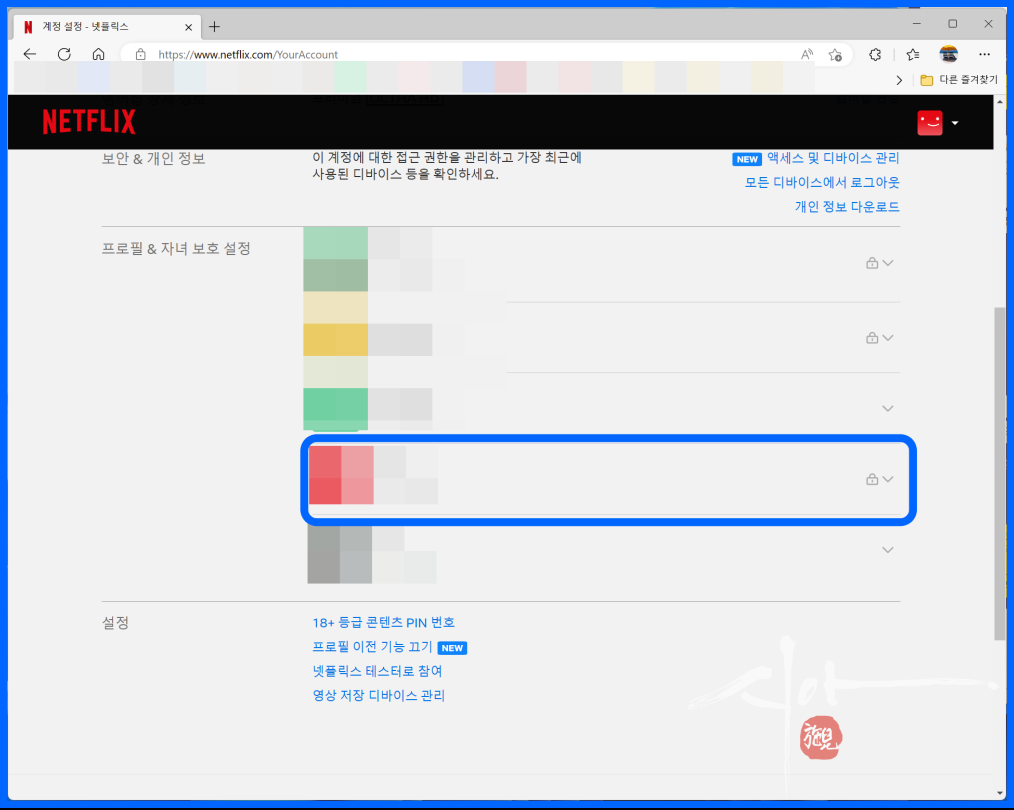The width and height of the screenshot is (1014, 810).
Task: Click 개인 정보 다운로드 link
Action: (847, 207)
